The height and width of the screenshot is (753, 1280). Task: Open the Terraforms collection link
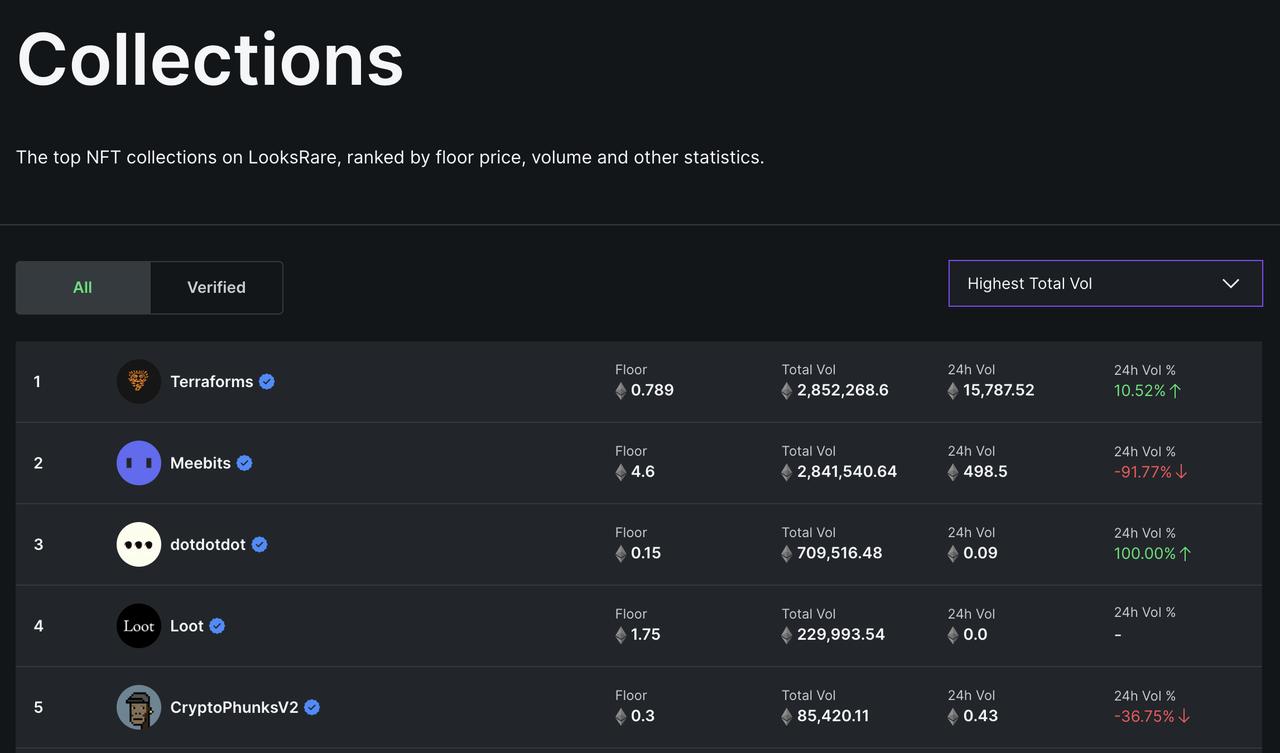click(211, 382)
